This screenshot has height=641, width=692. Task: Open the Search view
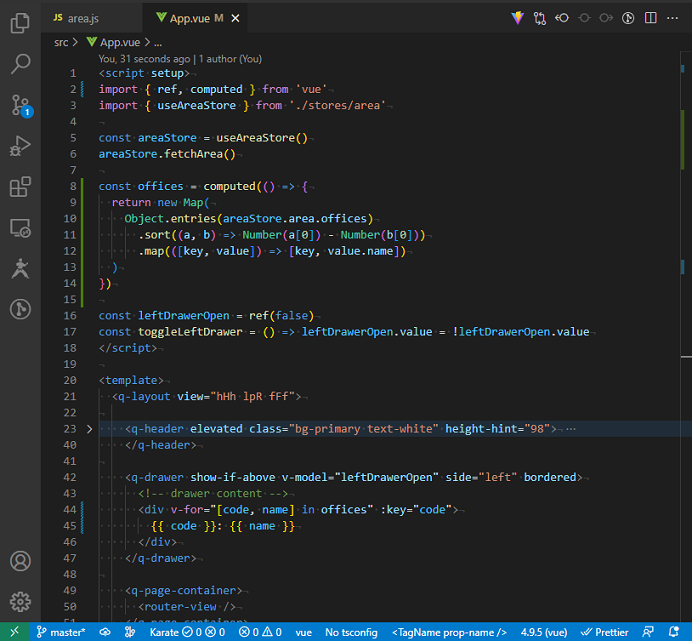pyautogui.click(x=20, y=64)
